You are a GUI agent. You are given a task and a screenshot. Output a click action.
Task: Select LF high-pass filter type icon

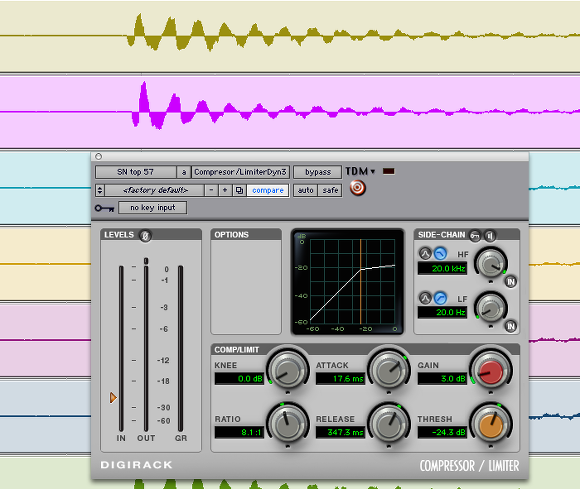tap(440, 298)
